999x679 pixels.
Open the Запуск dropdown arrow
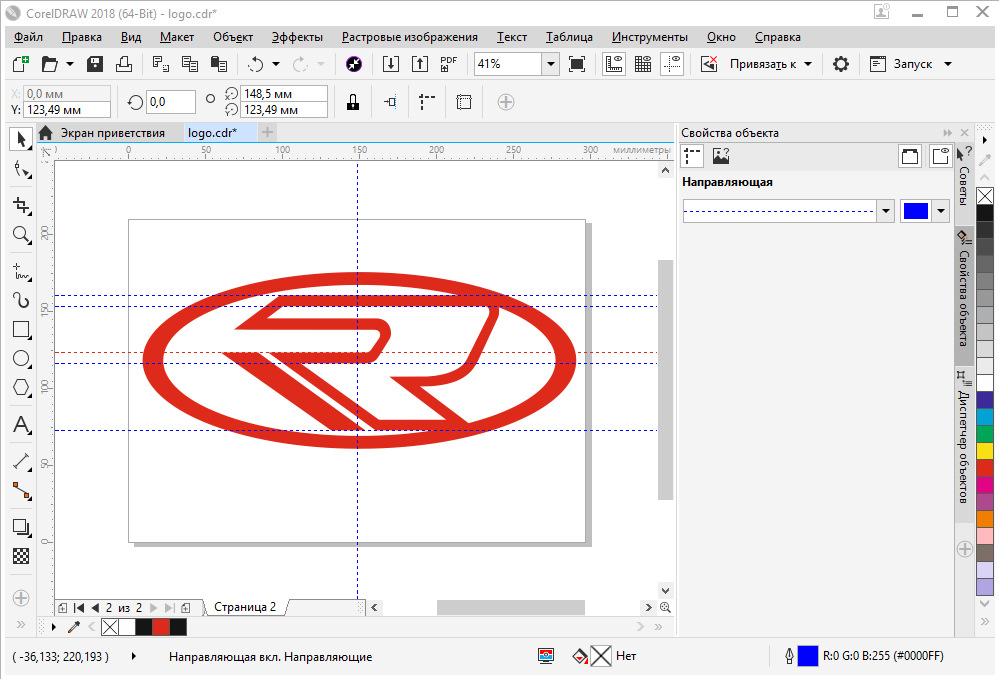click(x=948, y=64)
